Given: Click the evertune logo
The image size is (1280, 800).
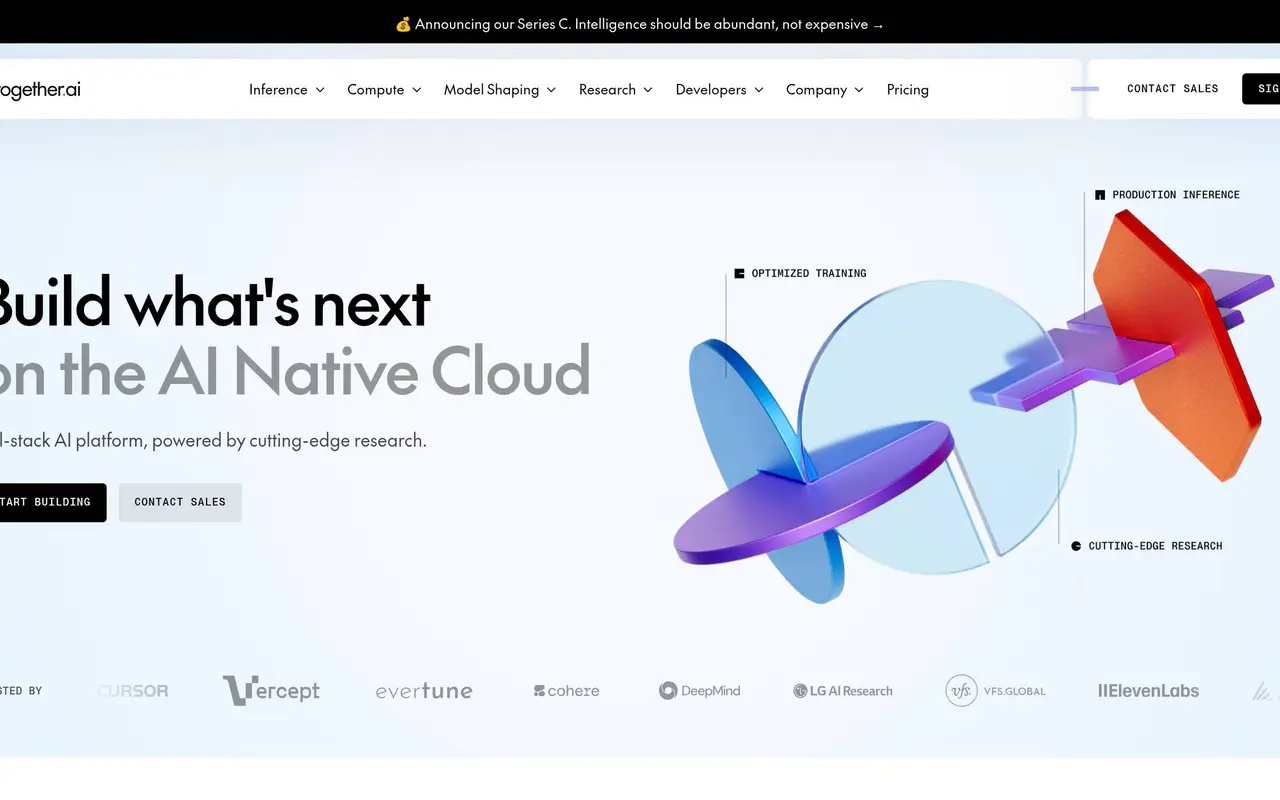Looking at the screenshot, I should pyautogui.click(x=424, y=691).
